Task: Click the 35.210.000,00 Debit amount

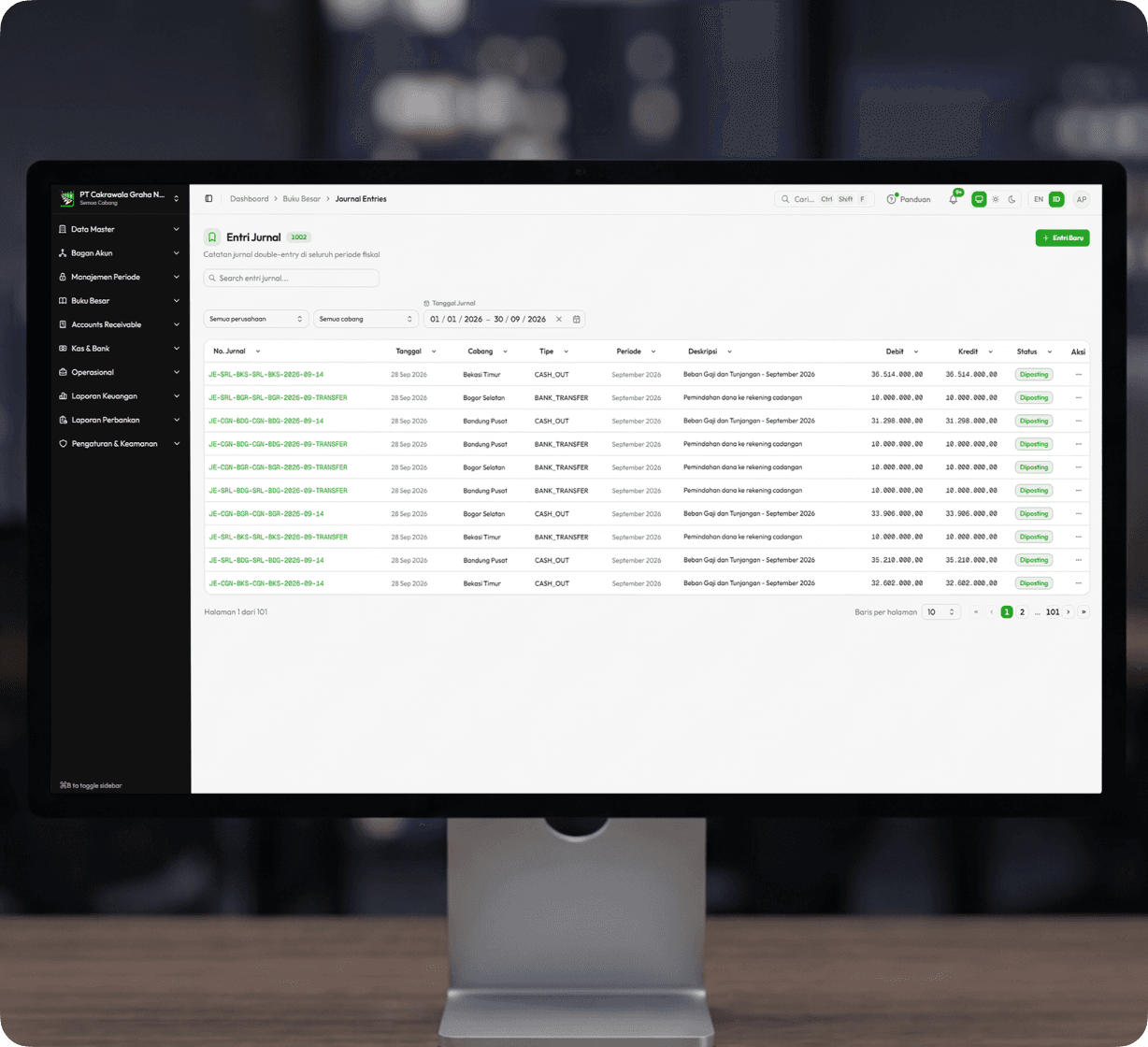Action: (897, 561)
